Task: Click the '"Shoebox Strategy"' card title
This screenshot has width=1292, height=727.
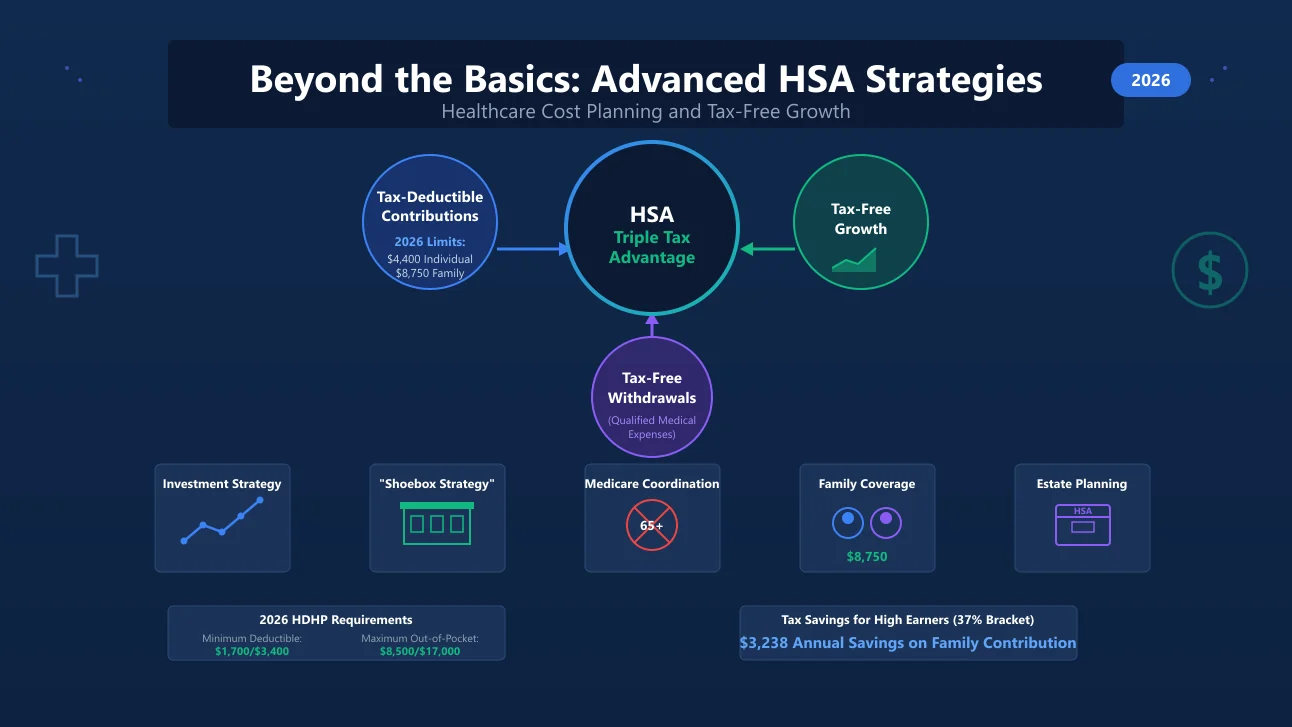Action: (437, 484)
